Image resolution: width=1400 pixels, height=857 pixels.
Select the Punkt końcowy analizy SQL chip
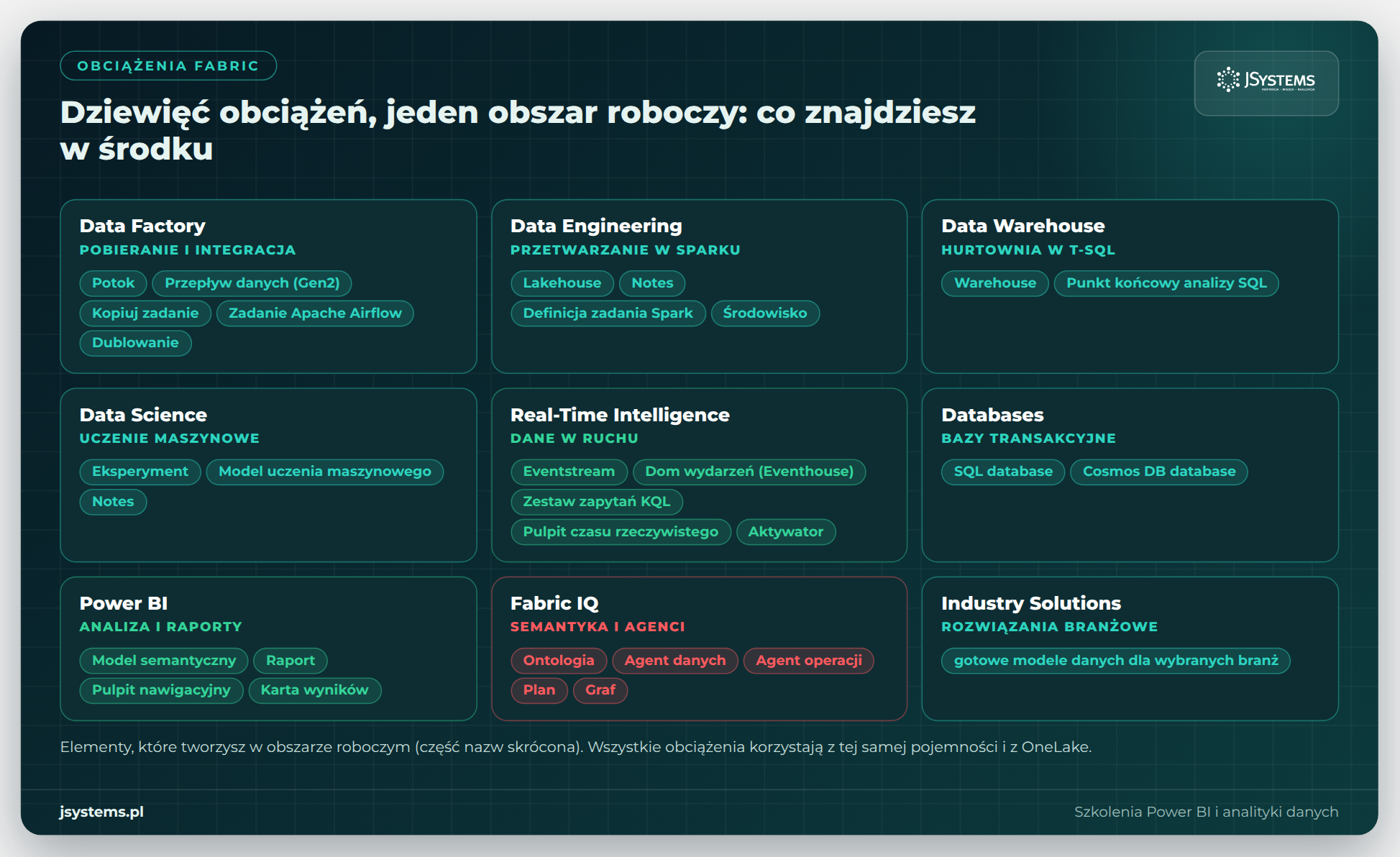coord(1166,283)
